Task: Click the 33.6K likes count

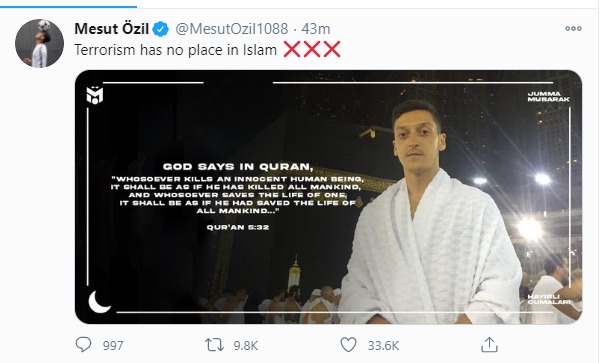Action: pos(383,346)
